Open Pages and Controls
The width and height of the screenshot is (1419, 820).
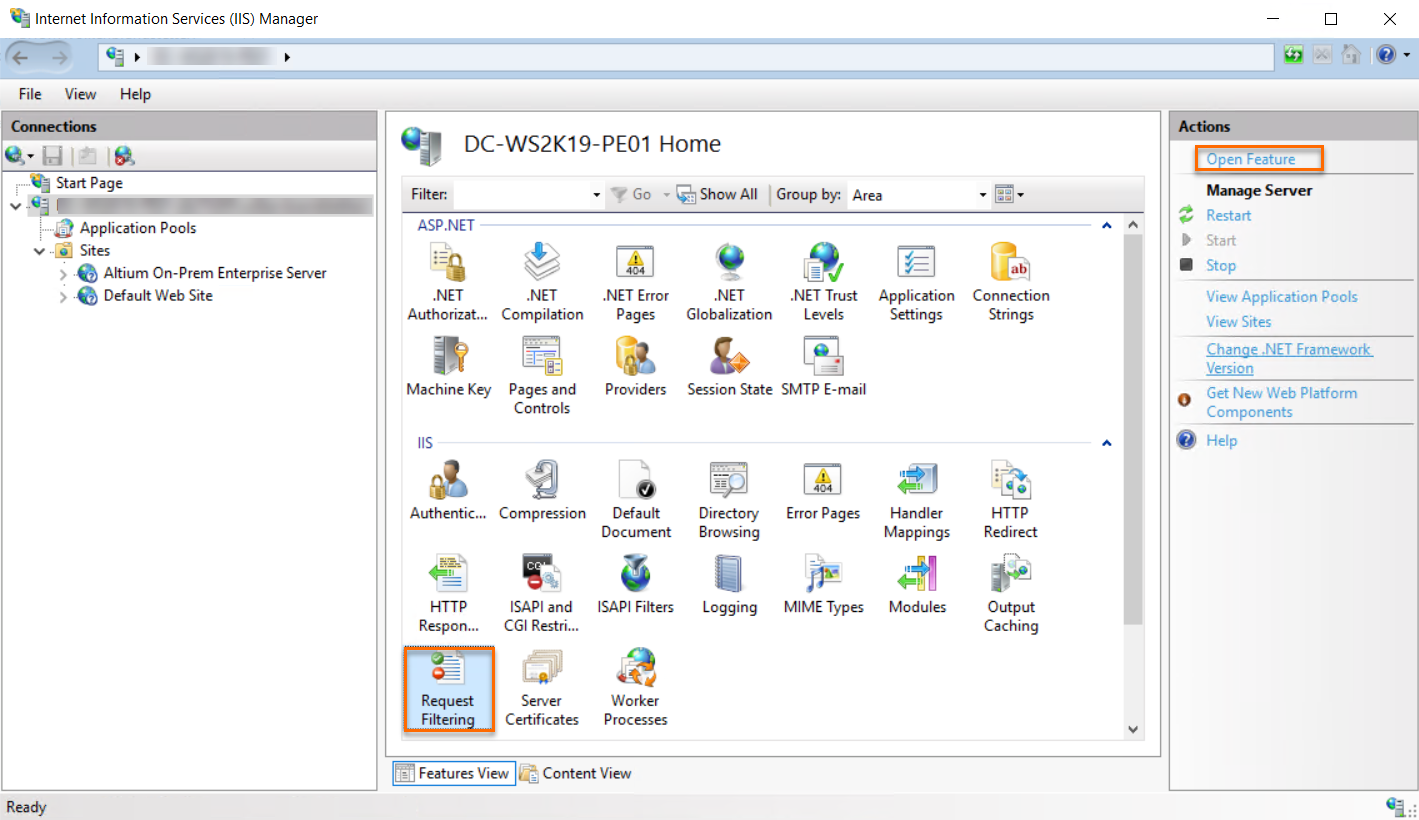pyautogui.click(x=542, y=376)
